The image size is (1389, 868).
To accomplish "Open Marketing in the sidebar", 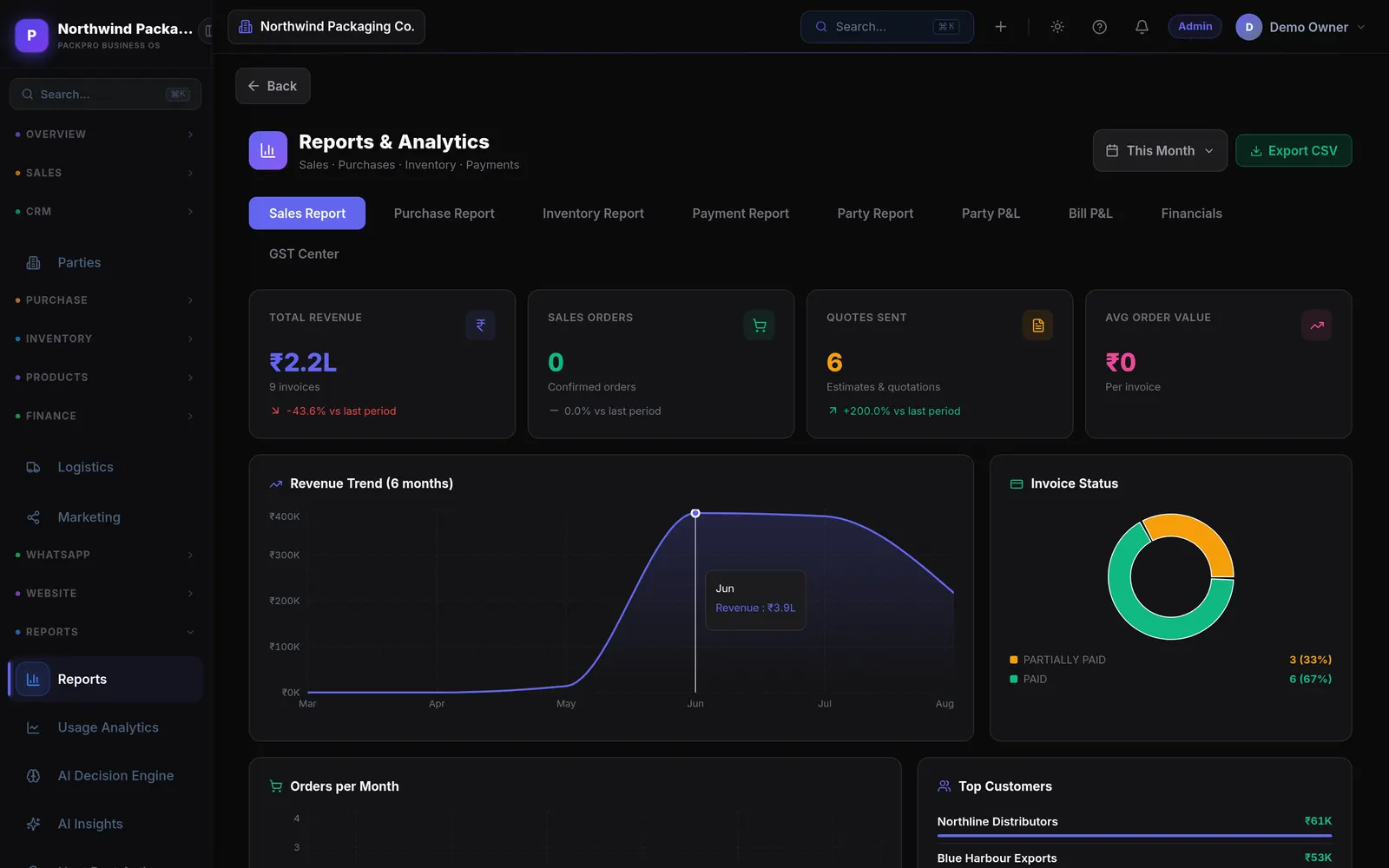I will point(106,517).
